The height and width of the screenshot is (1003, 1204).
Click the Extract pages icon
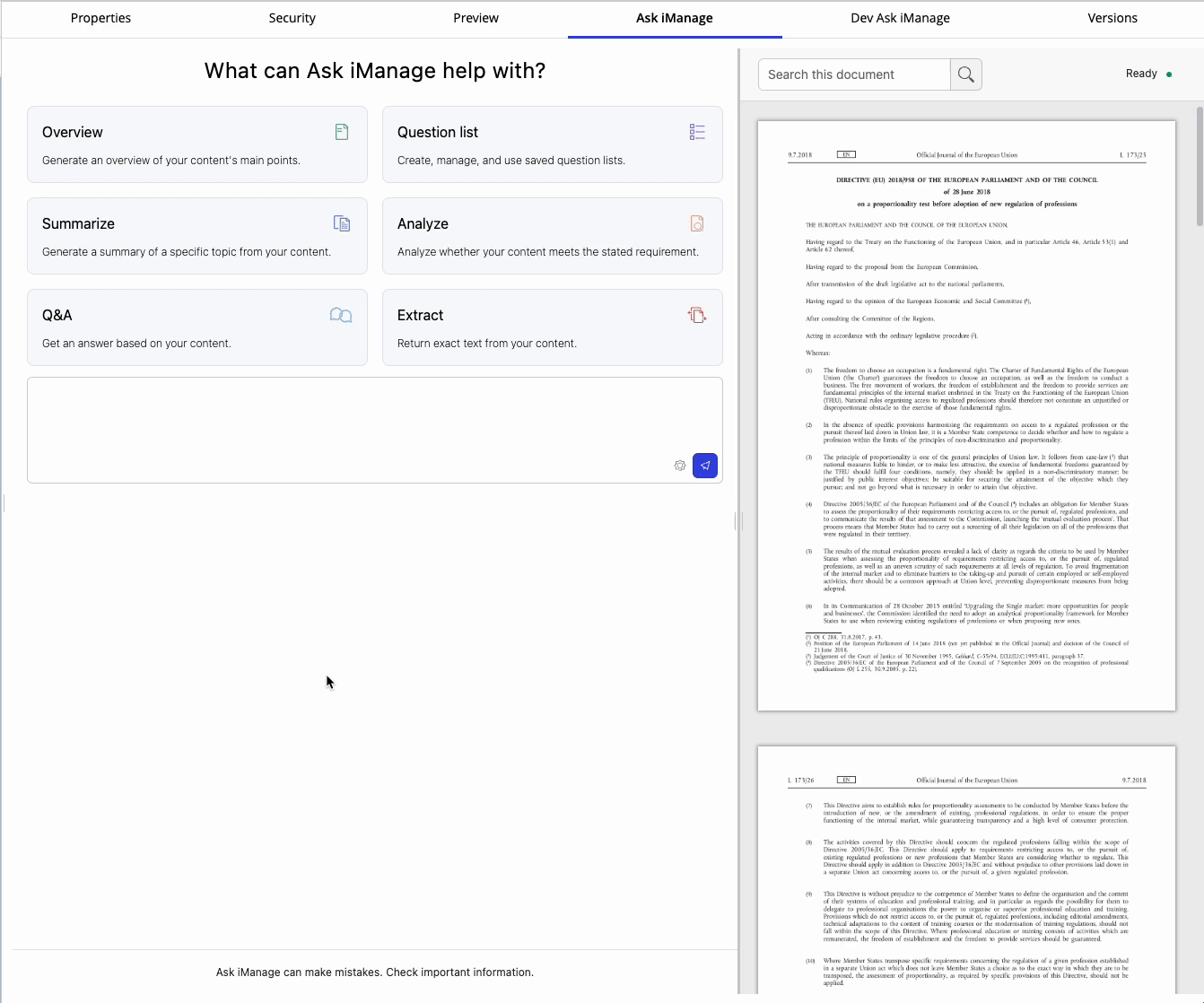[697, 315]
